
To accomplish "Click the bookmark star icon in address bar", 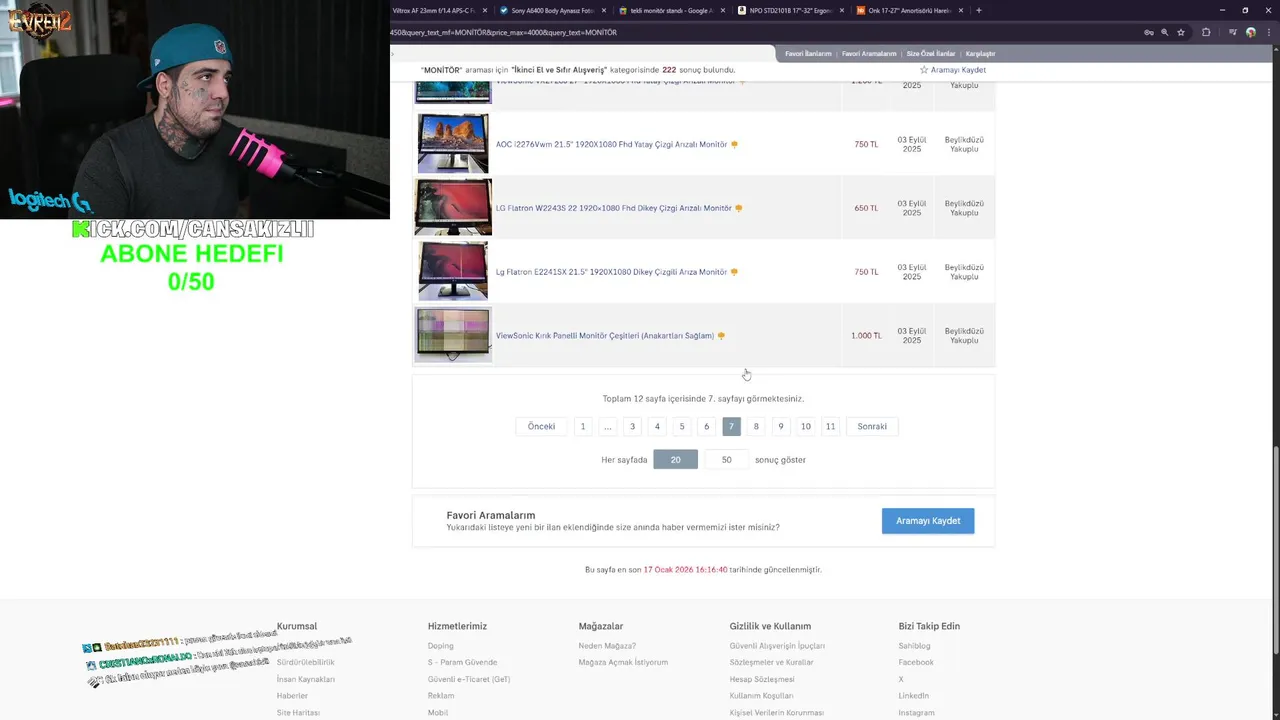I will [x=1181, y=32].
